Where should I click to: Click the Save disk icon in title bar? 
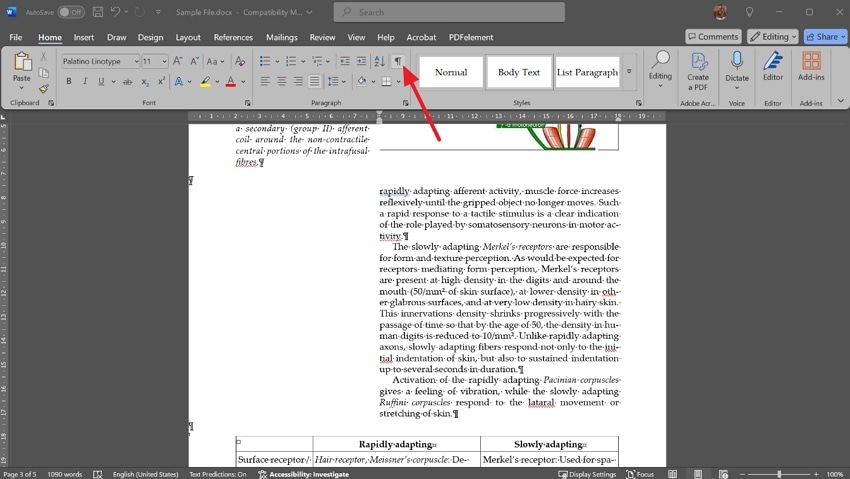[98, 12]
